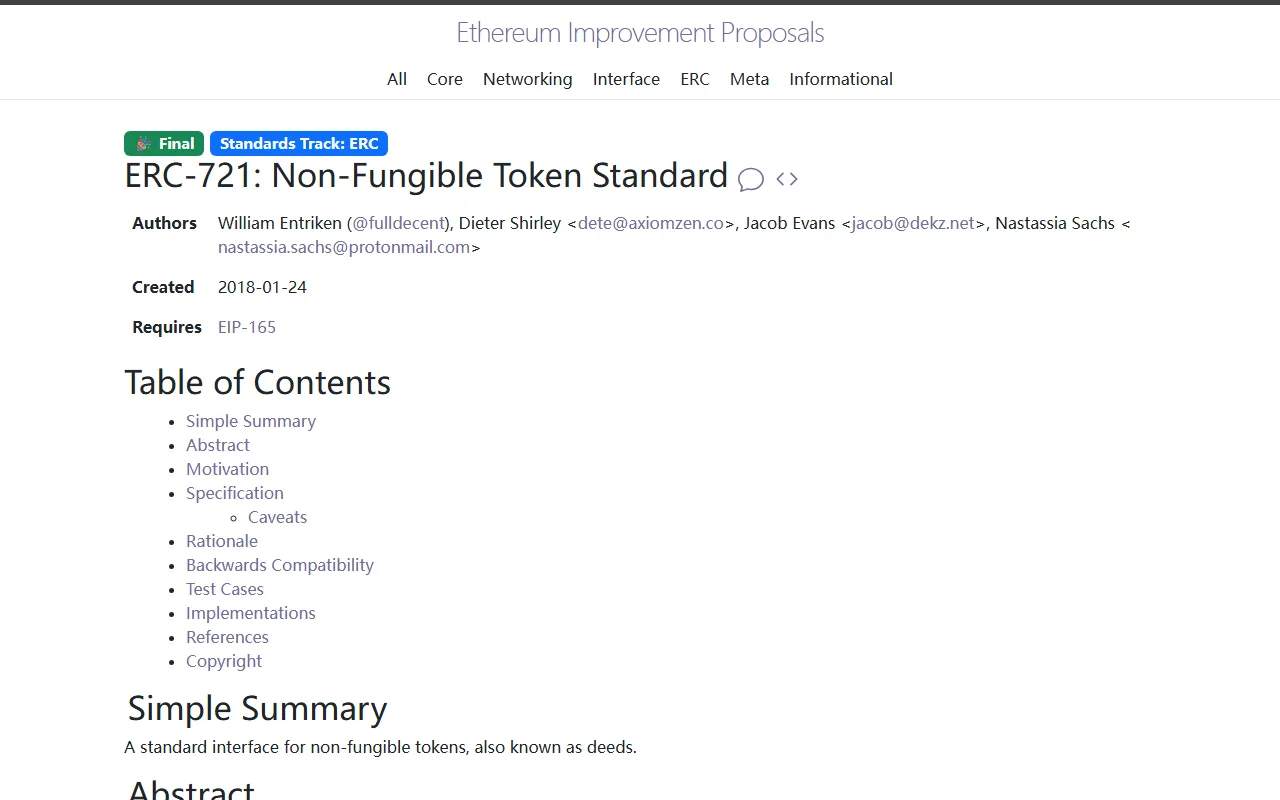Jump to Caveats subsection link
The image size is (1280, 800).
point(277,517)
